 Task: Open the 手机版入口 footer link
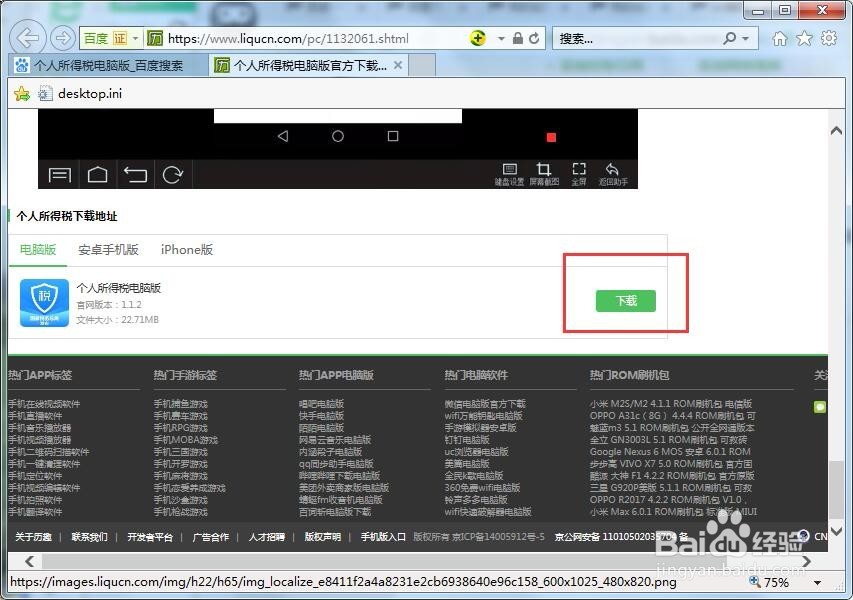click(383, 537)
